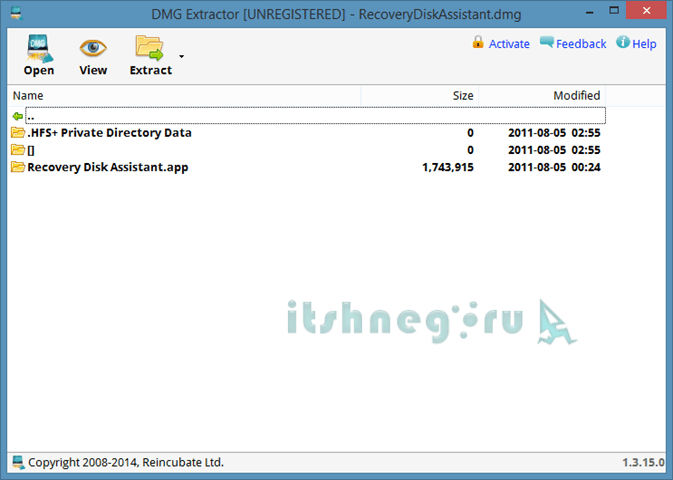Image resolution: width=673 pixels, height=480 pixels.
Task: Minimize the DMG Extractor window
Action: point(590,12)
